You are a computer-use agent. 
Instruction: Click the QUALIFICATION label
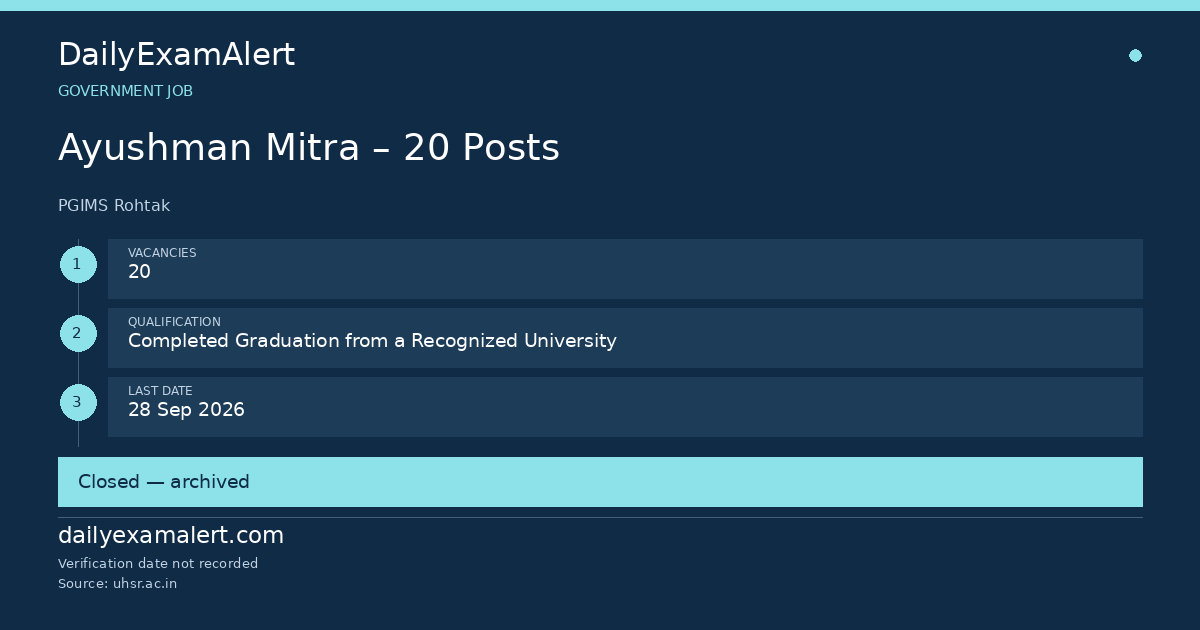click(174, 322)
